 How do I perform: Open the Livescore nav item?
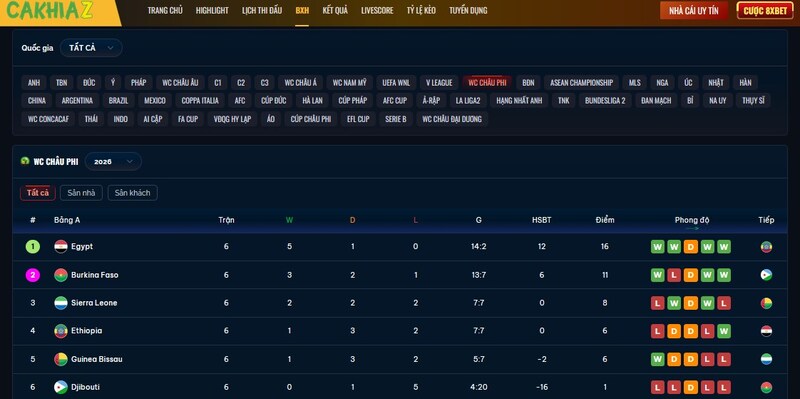point(377,10)
